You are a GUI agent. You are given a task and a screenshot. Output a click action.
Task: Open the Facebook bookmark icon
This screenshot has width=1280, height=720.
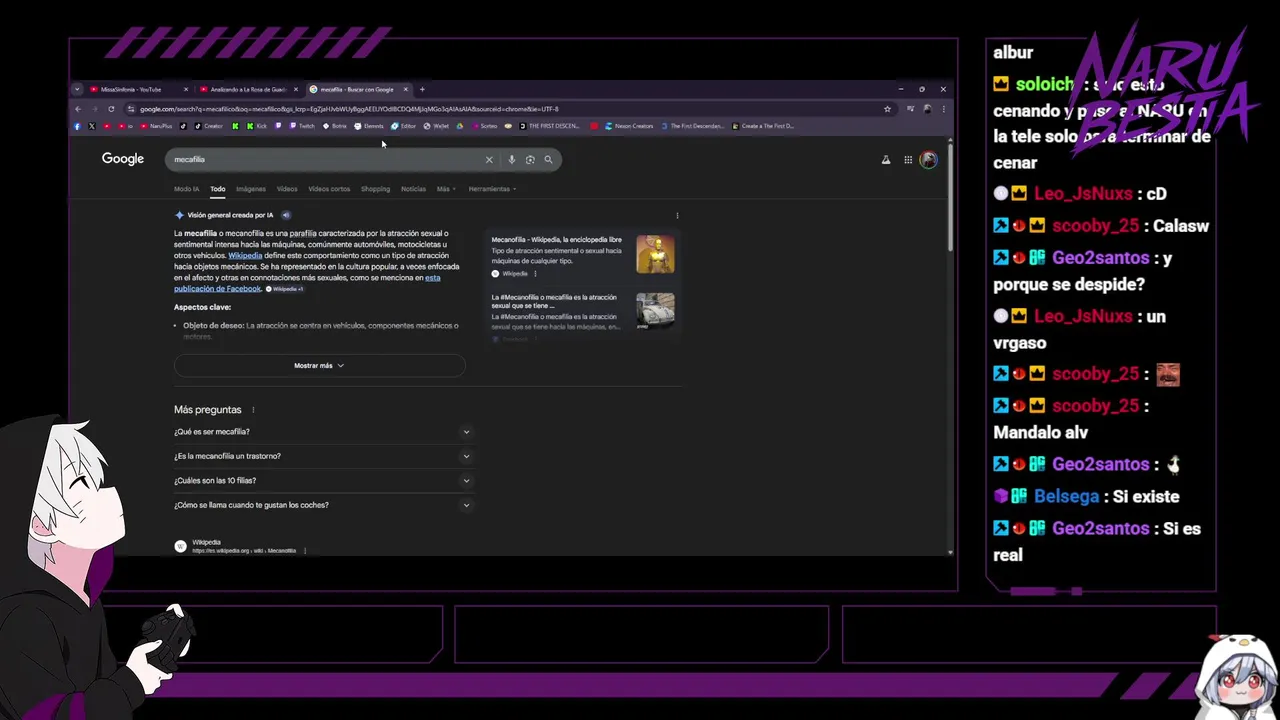[x=77, y=126]
